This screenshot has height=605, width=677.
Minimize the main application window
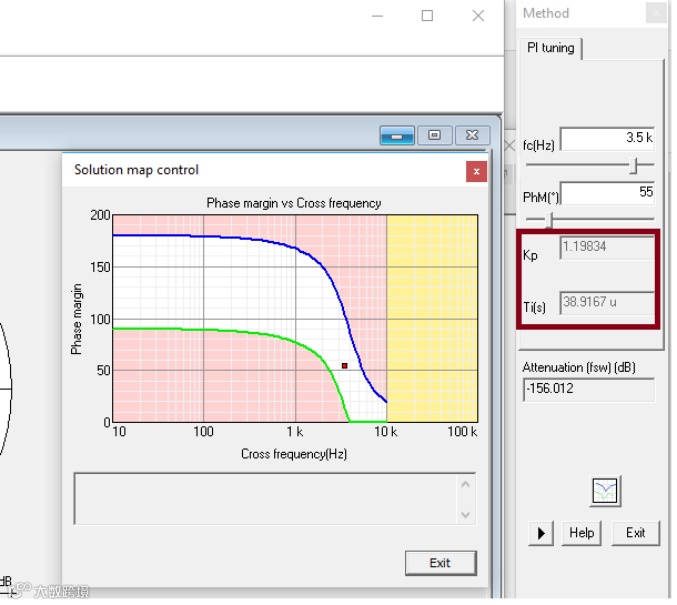[377, 16]
